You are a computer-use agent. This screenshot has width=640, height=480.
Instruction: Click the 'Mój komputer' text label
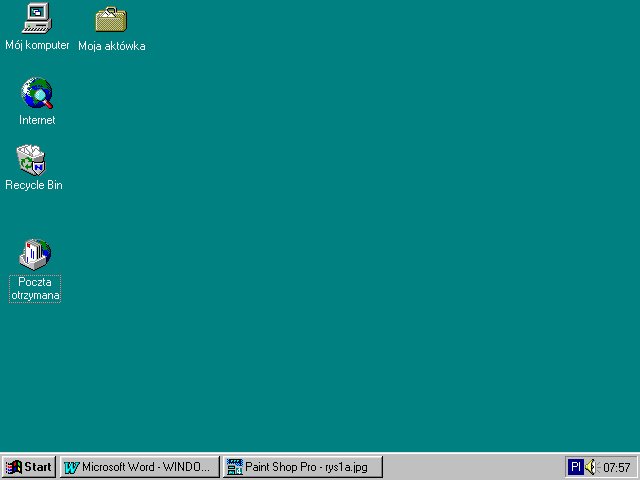(37, 45)
